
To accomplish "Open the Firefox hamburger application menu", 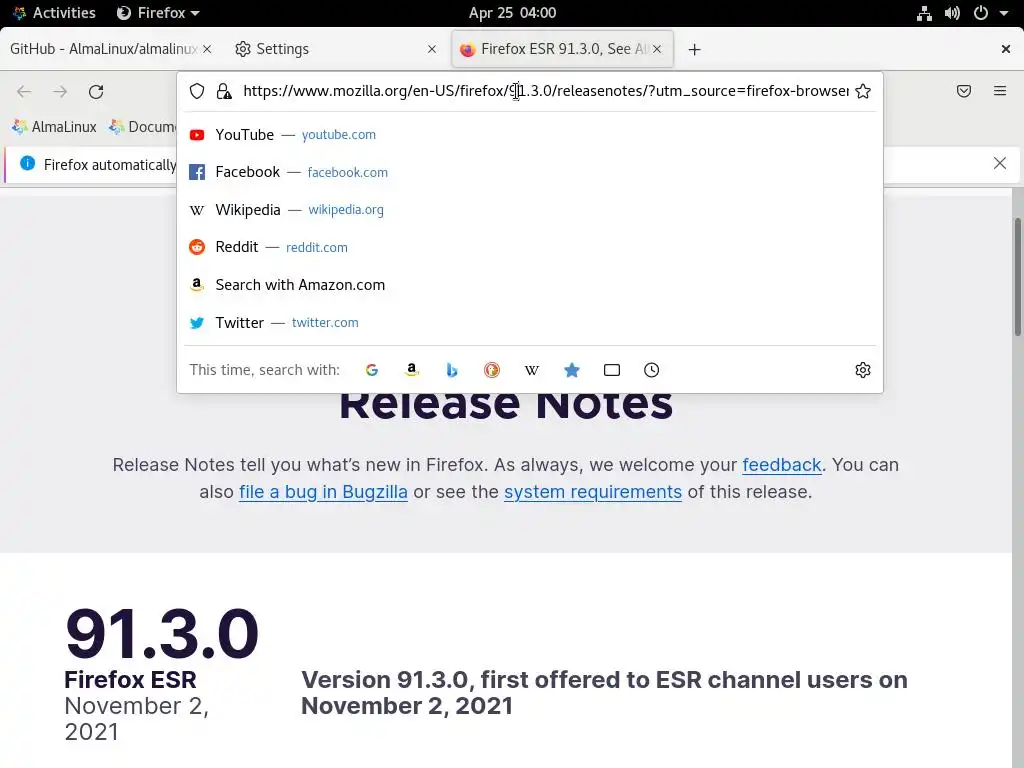I will tap(1000, 91).
